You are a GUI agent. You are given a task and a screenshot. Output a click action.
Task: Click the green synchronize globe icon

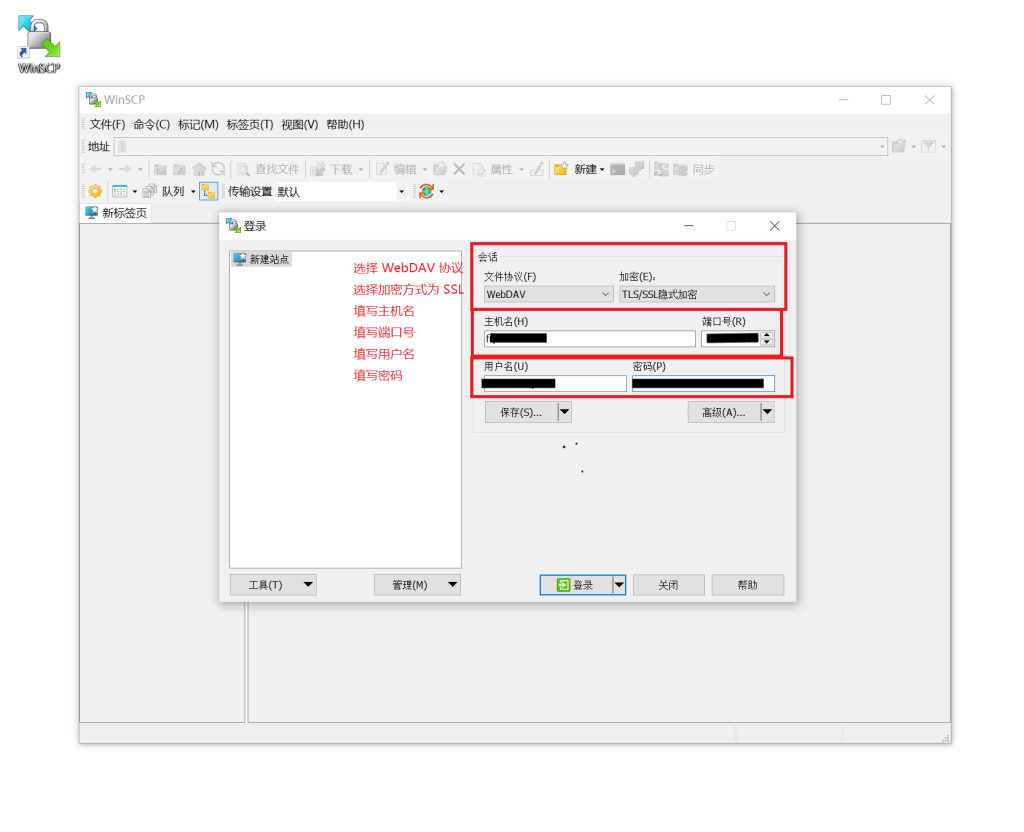427,191
